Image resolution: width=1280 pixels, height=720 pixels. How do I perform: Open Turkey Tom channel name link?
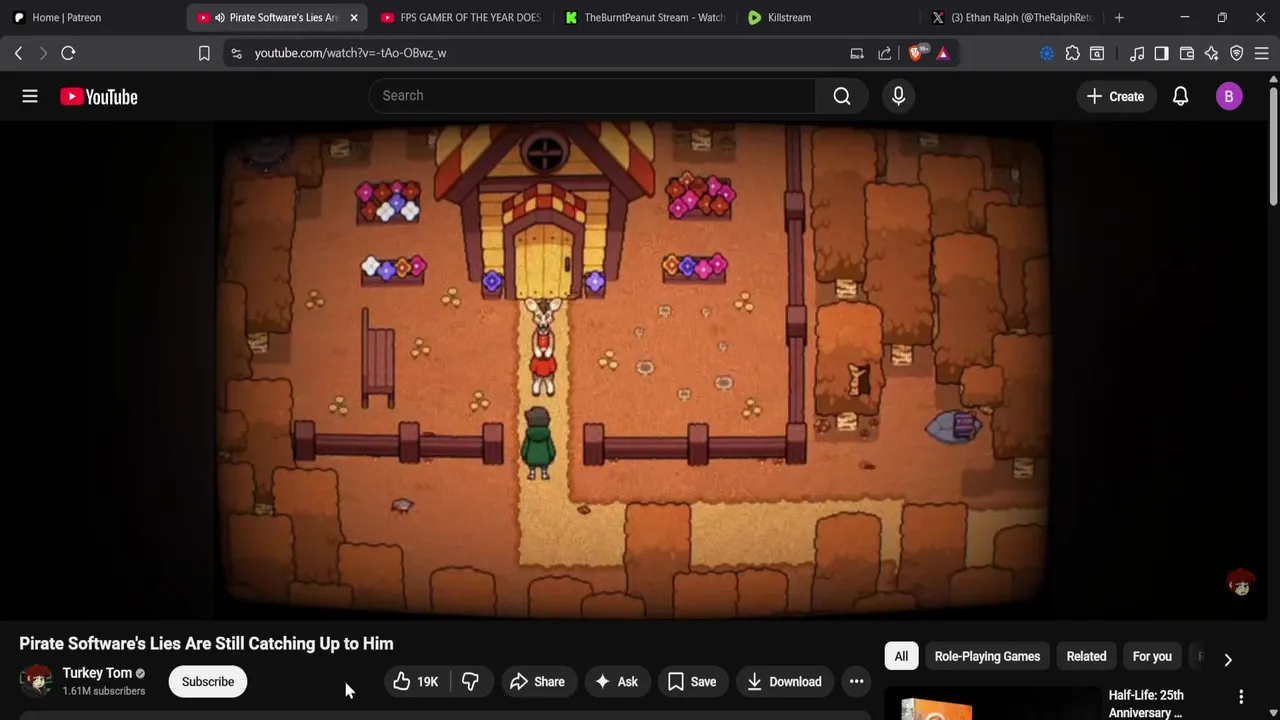[97, 673]
